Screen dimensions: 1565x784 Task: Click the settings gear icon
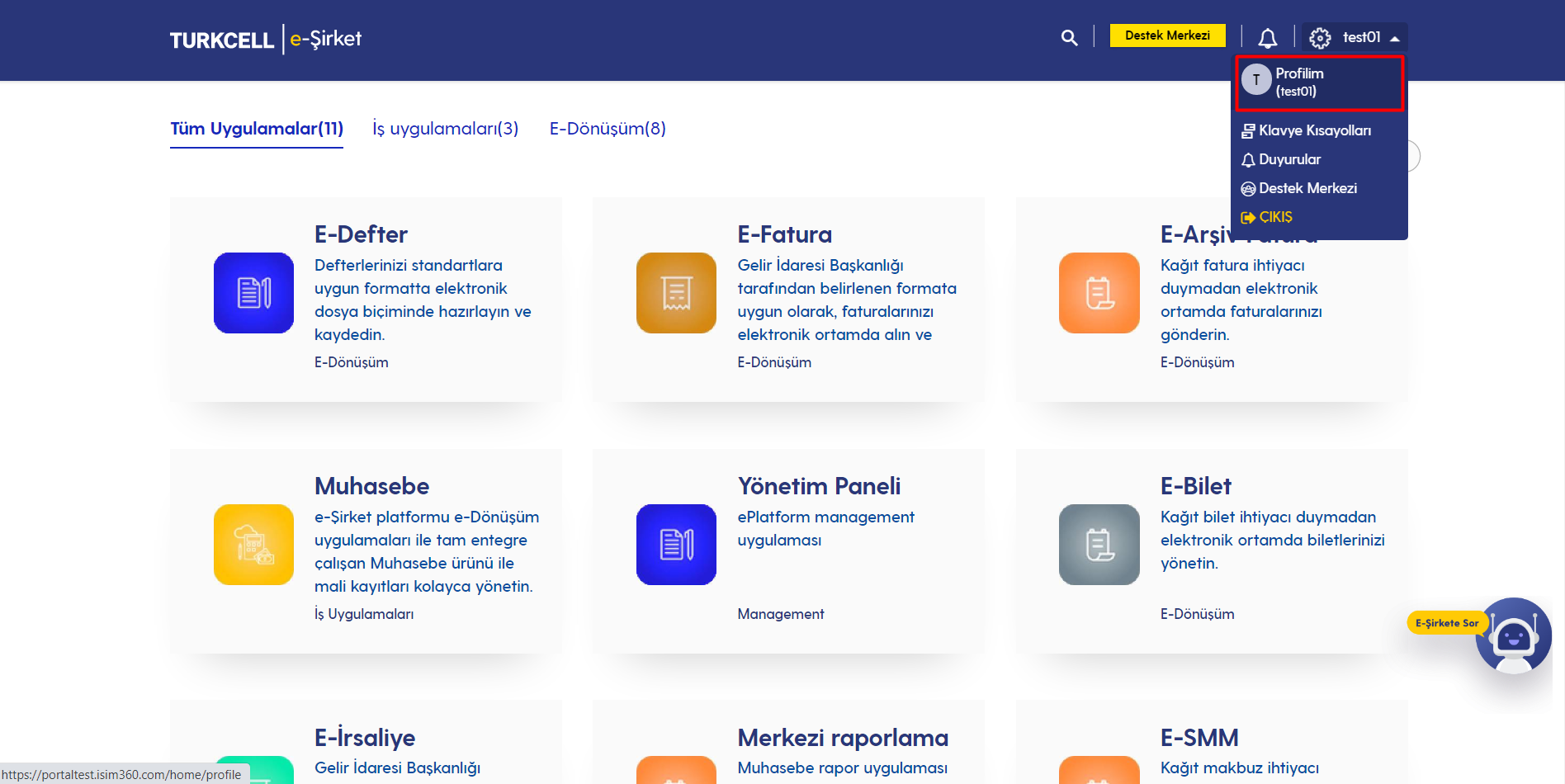click(1320, 38)
